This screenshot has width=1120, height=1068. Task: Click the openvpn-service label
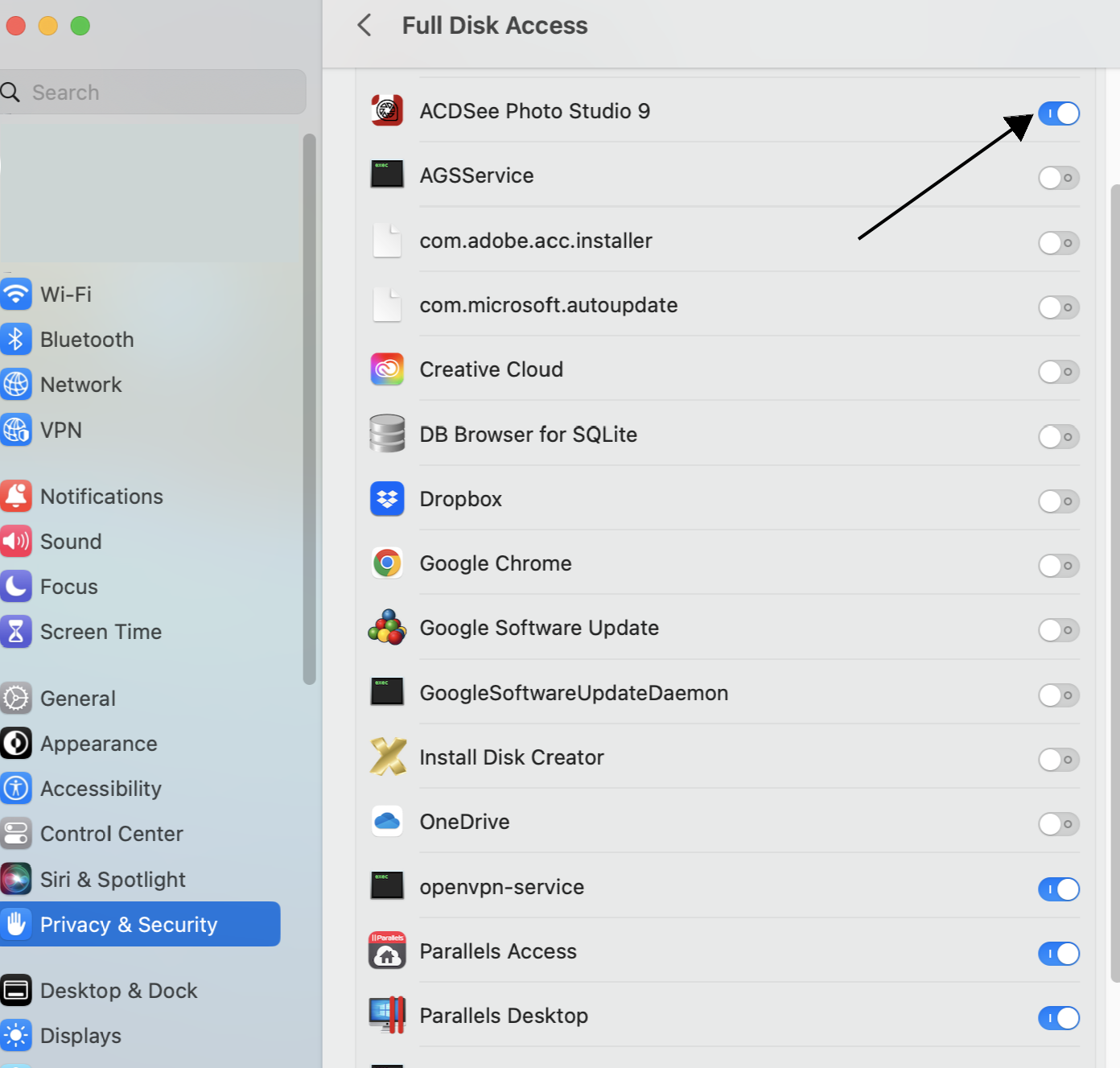tap(502, 887)
